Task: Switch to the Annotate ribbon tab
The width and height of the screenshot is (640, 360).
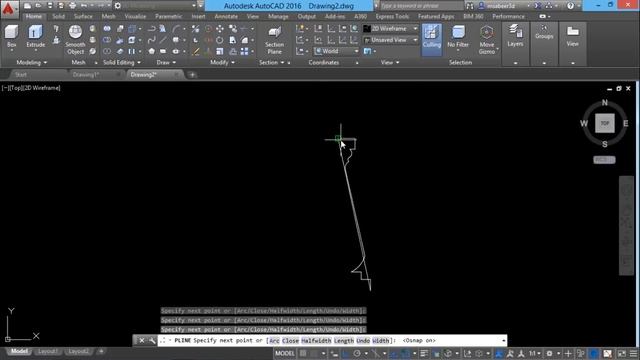Action: point(226,16)
